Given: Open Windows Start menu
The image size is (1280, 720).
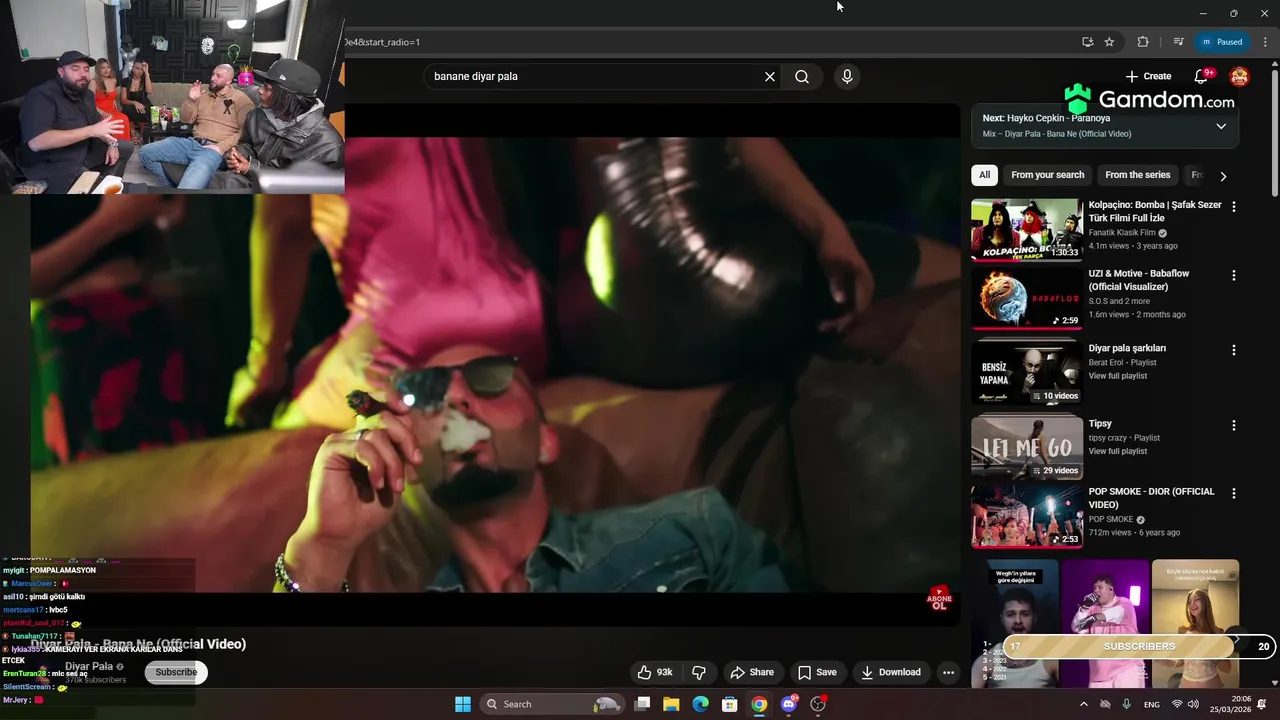Looking at the screenshot, I should (463, 704).
